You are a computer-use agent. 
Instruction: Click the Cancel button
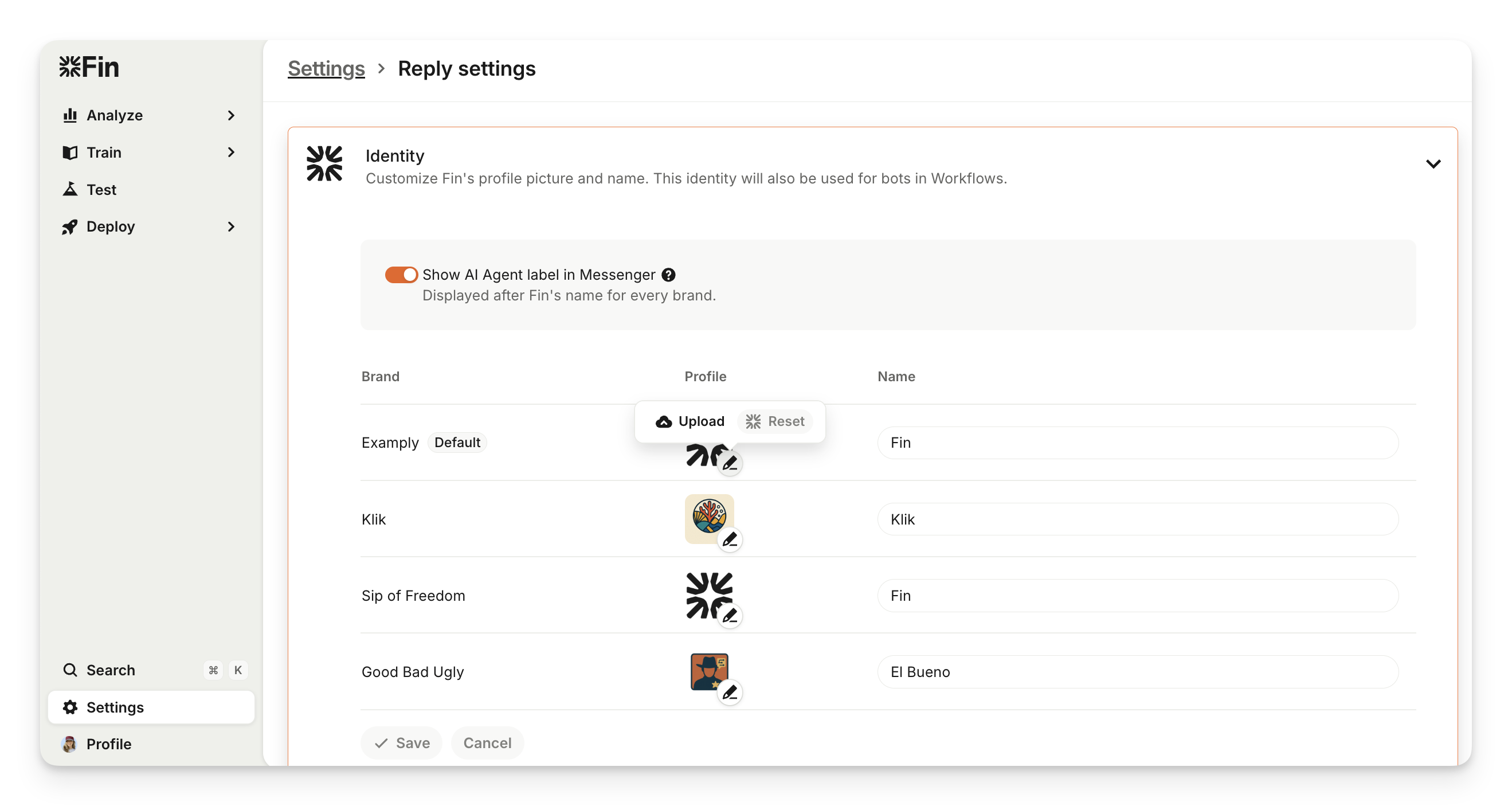pos(487,743)
